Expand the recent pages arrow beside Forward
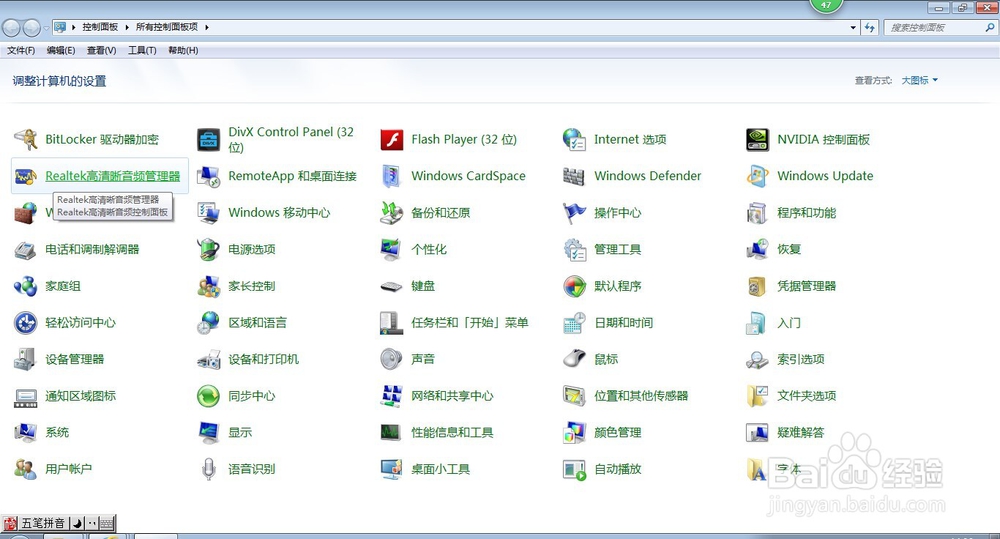This screenshot has height=539, width=1000. pos(46,28)
